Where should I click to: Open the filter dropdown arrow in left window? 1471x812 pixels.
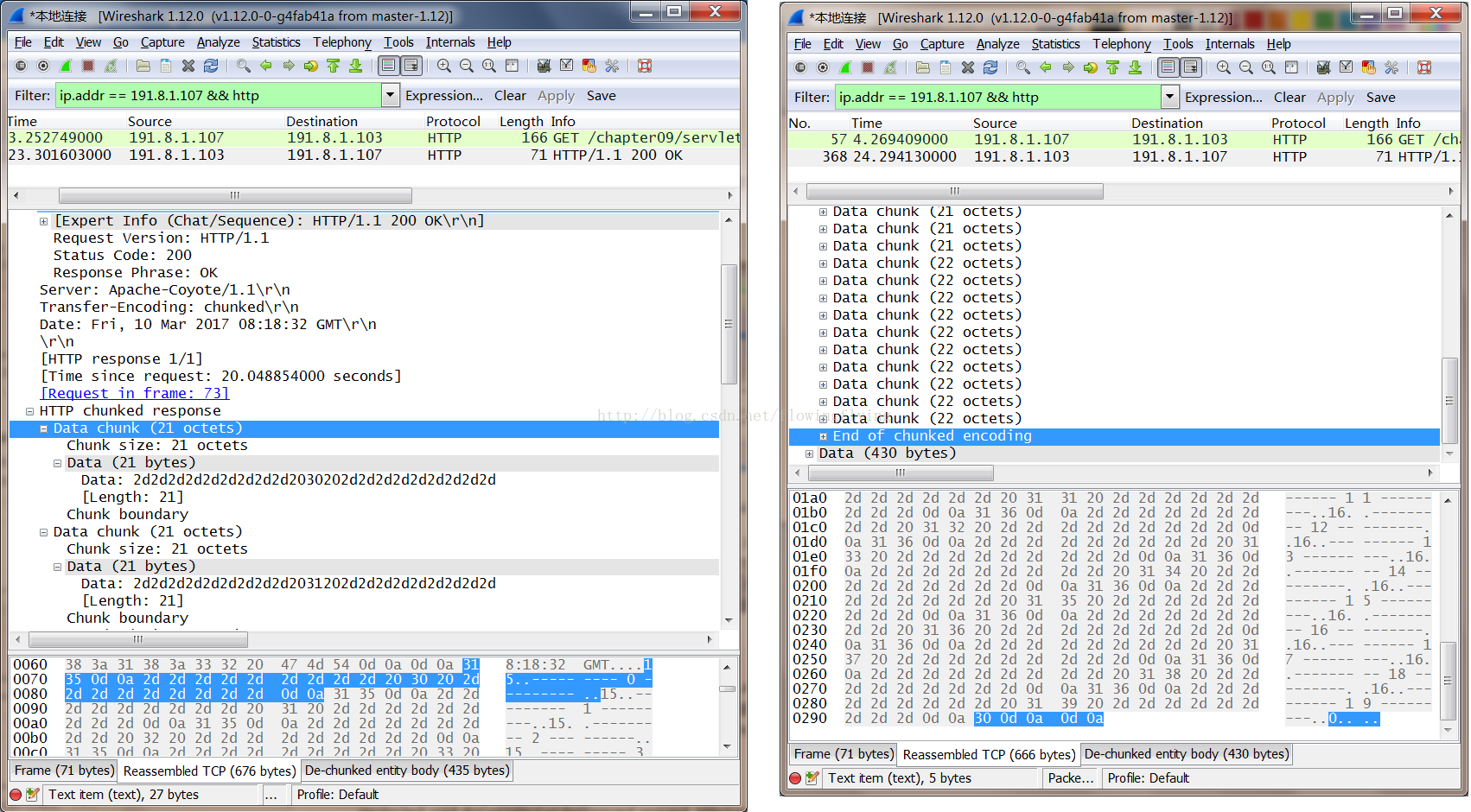(390, 96)
